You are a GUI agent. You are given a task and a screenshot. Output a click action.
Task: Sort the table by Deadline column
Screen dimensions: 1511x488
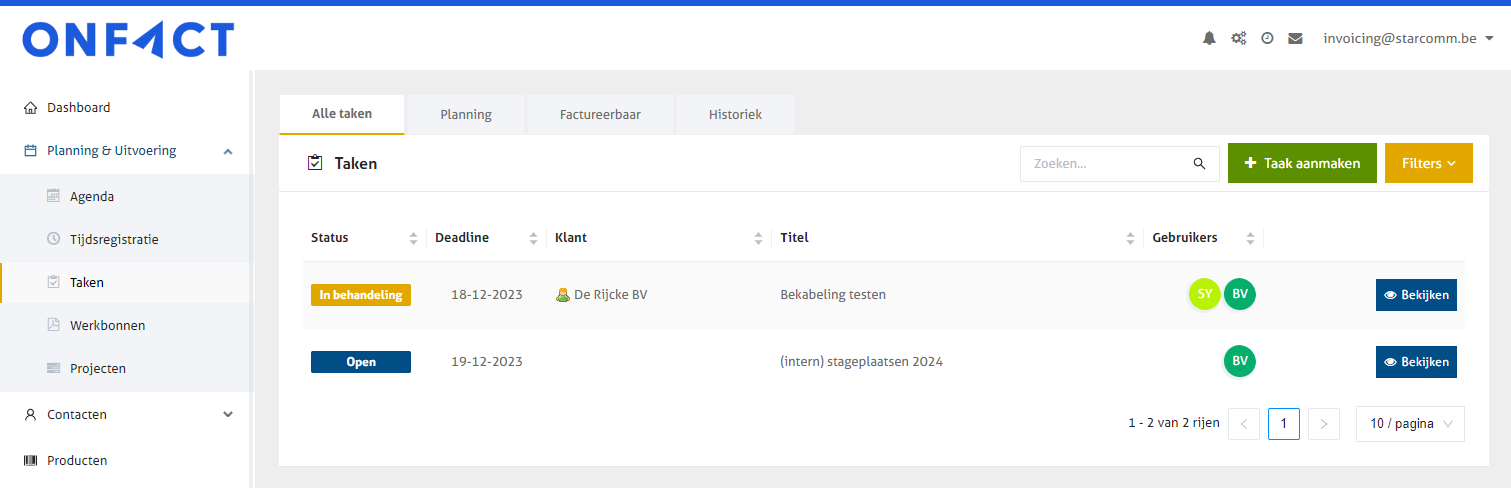(533, 238)
